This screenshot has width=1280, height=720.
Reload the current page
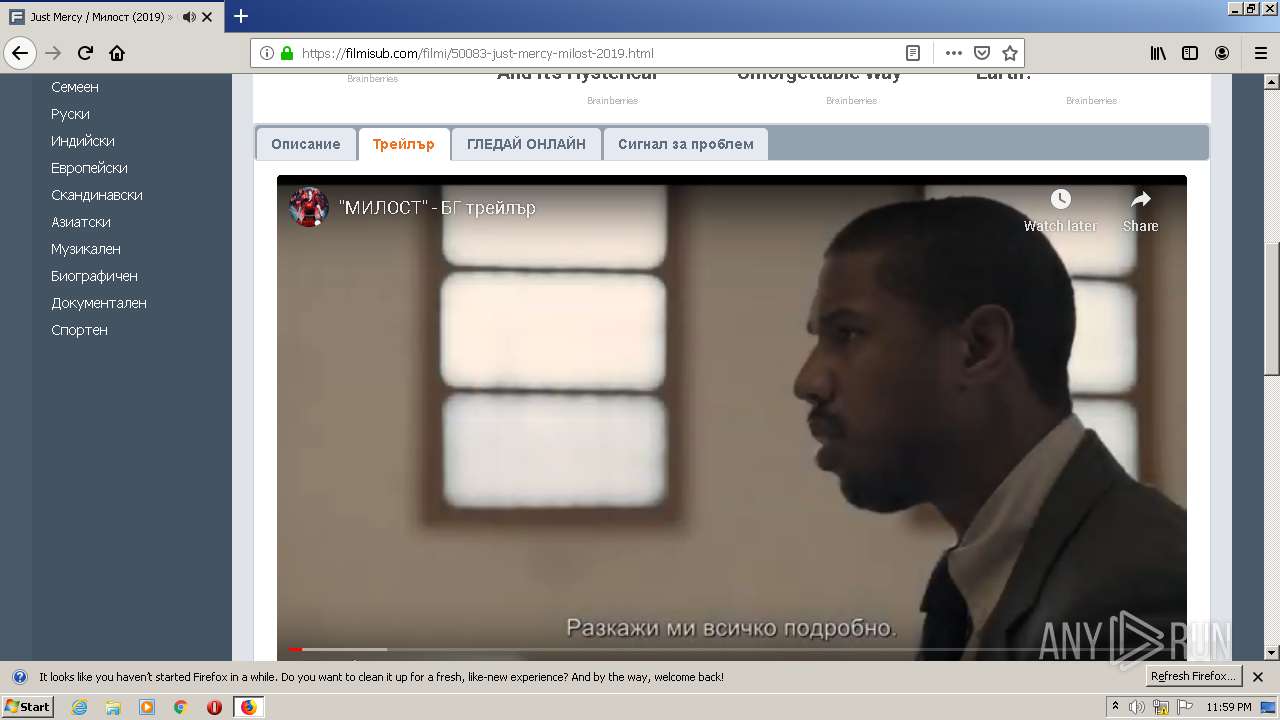pos(85,53)
